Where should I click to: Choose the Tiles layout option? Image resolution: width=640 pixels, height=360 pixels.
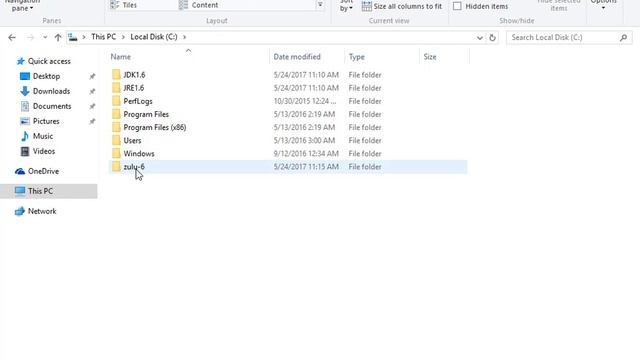click(124, 5)
